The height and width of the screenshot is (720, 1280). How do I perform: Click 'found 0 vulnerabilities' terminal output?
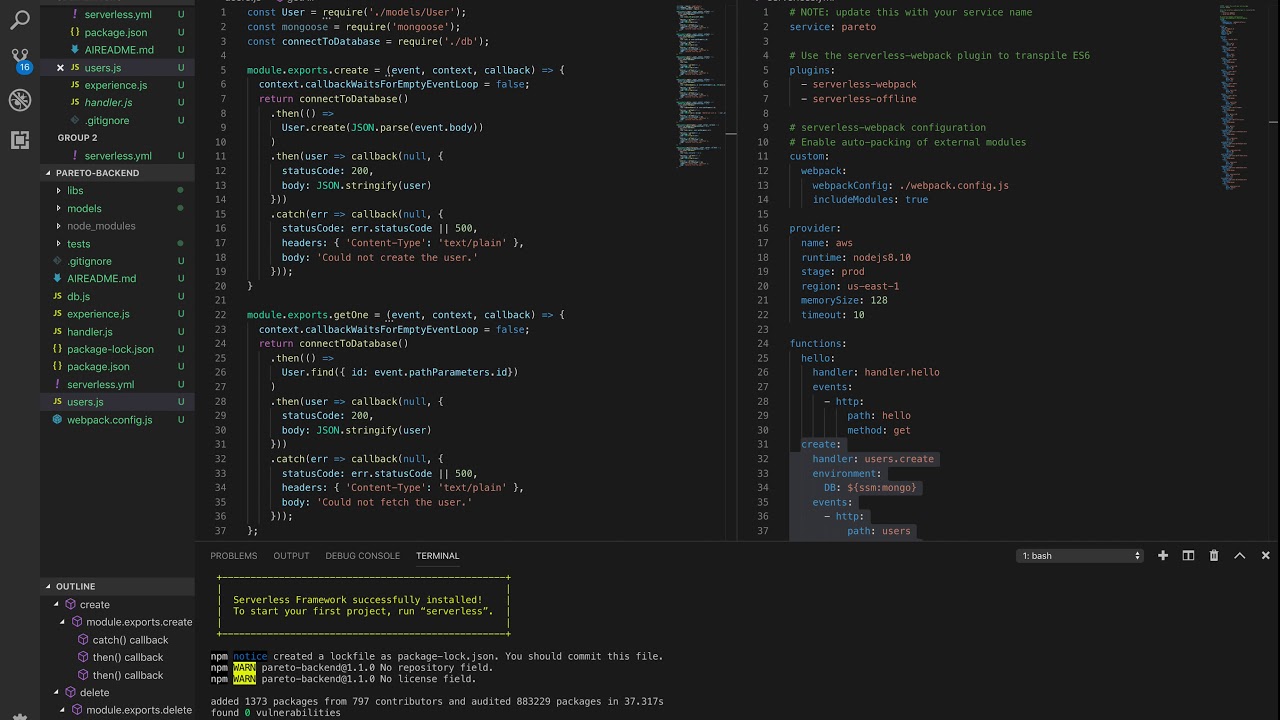[x=275, y=713]
